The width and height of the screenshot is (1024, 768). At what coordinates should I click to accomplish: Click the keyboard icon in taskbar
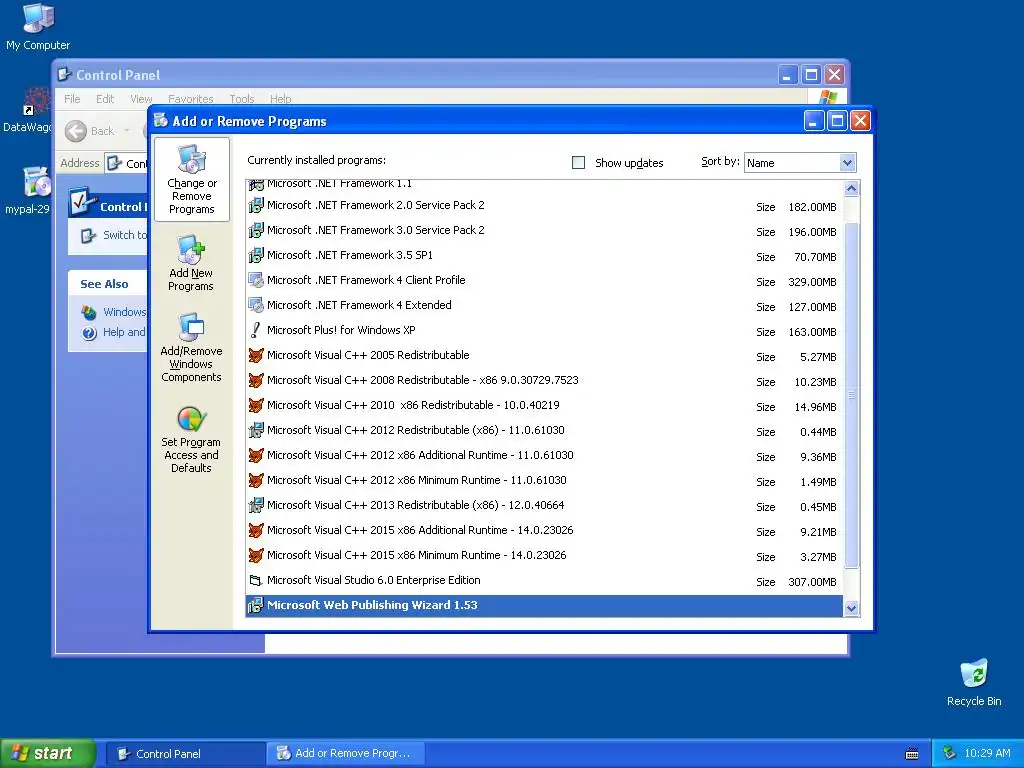click(912, 754)
